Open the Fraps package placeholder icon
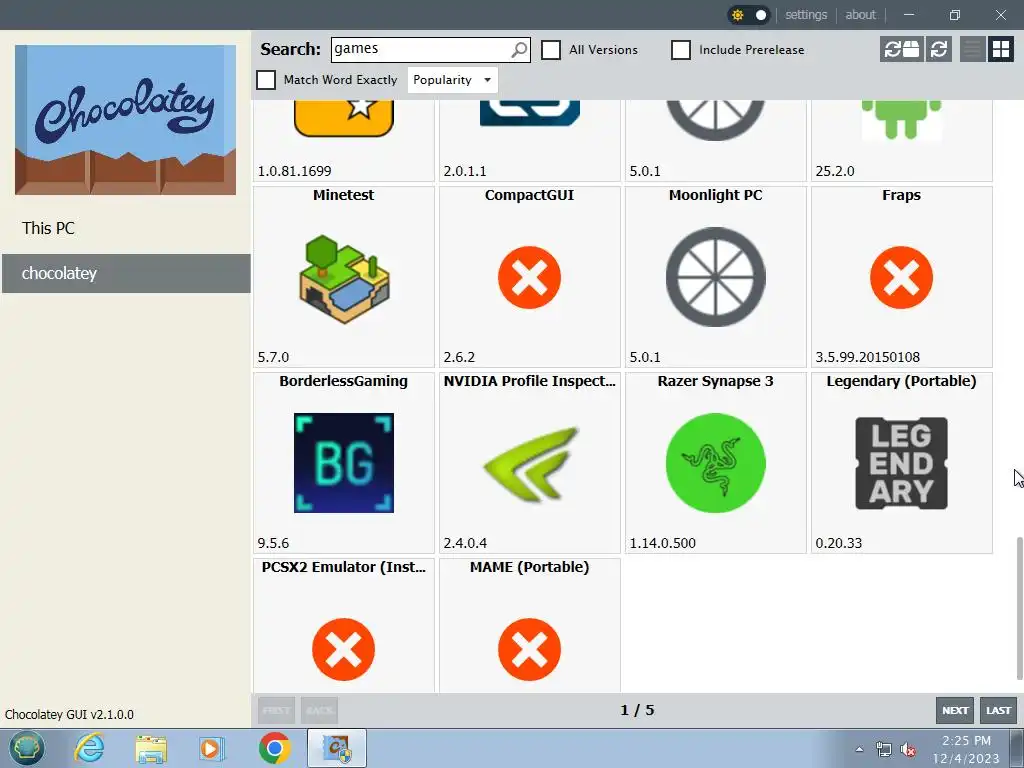The height and width of the screenshot is (768, 1024). [901, 278]
